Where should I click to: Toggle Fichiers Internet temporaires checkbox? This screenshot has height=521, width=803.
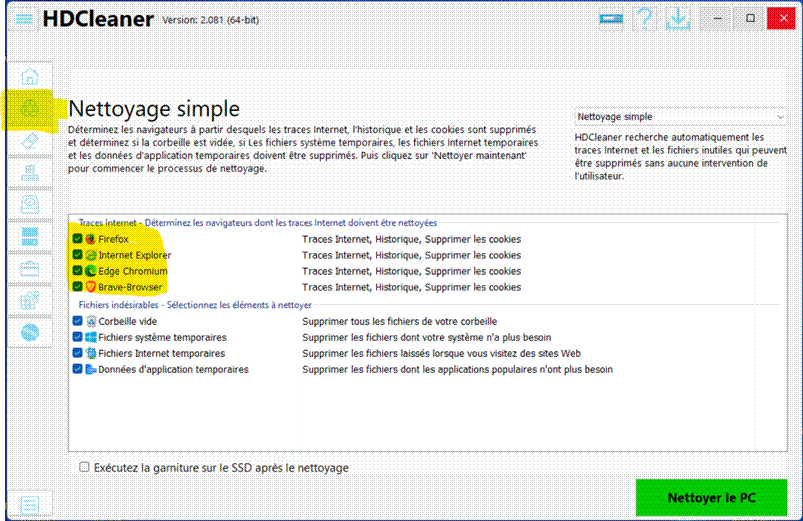[77, 353]
